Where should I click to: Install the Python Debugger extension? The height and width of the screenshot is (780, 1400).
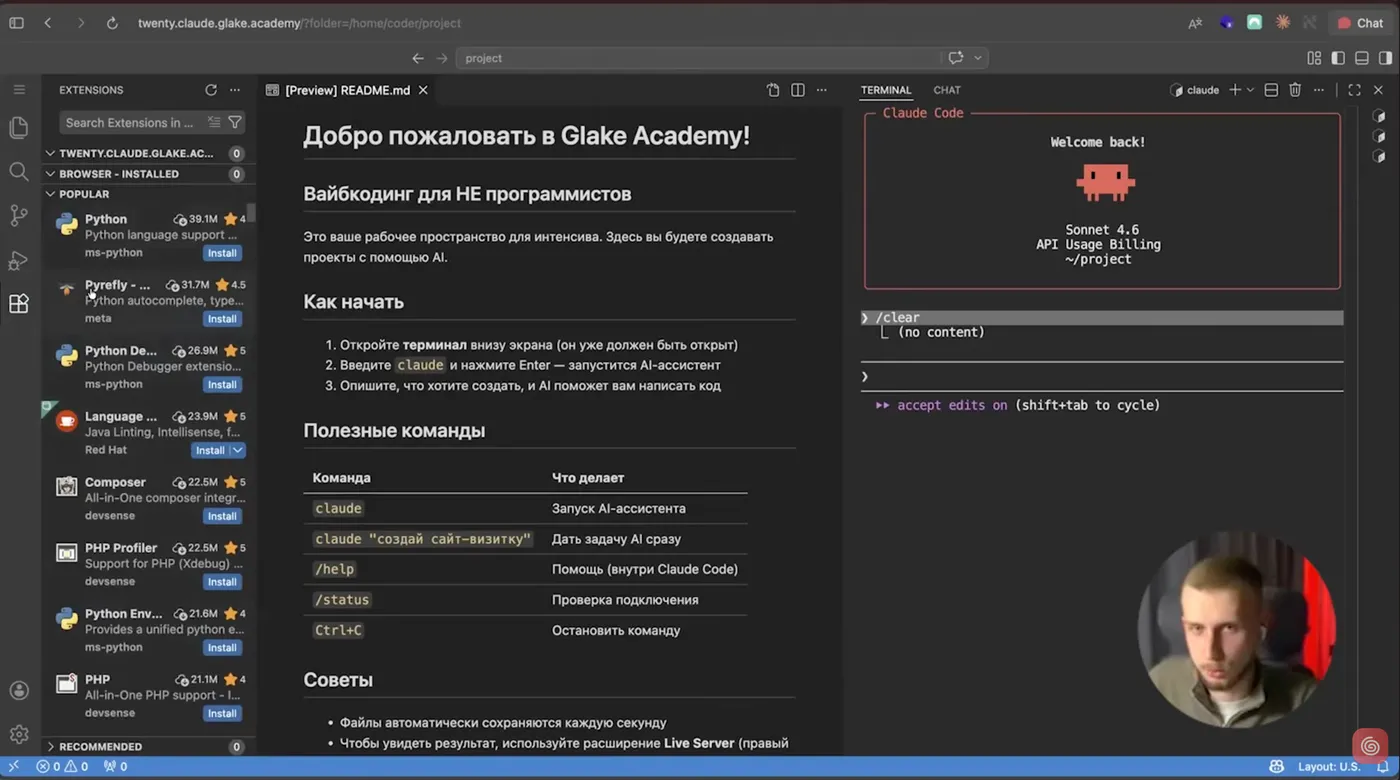tap(222, 385)
